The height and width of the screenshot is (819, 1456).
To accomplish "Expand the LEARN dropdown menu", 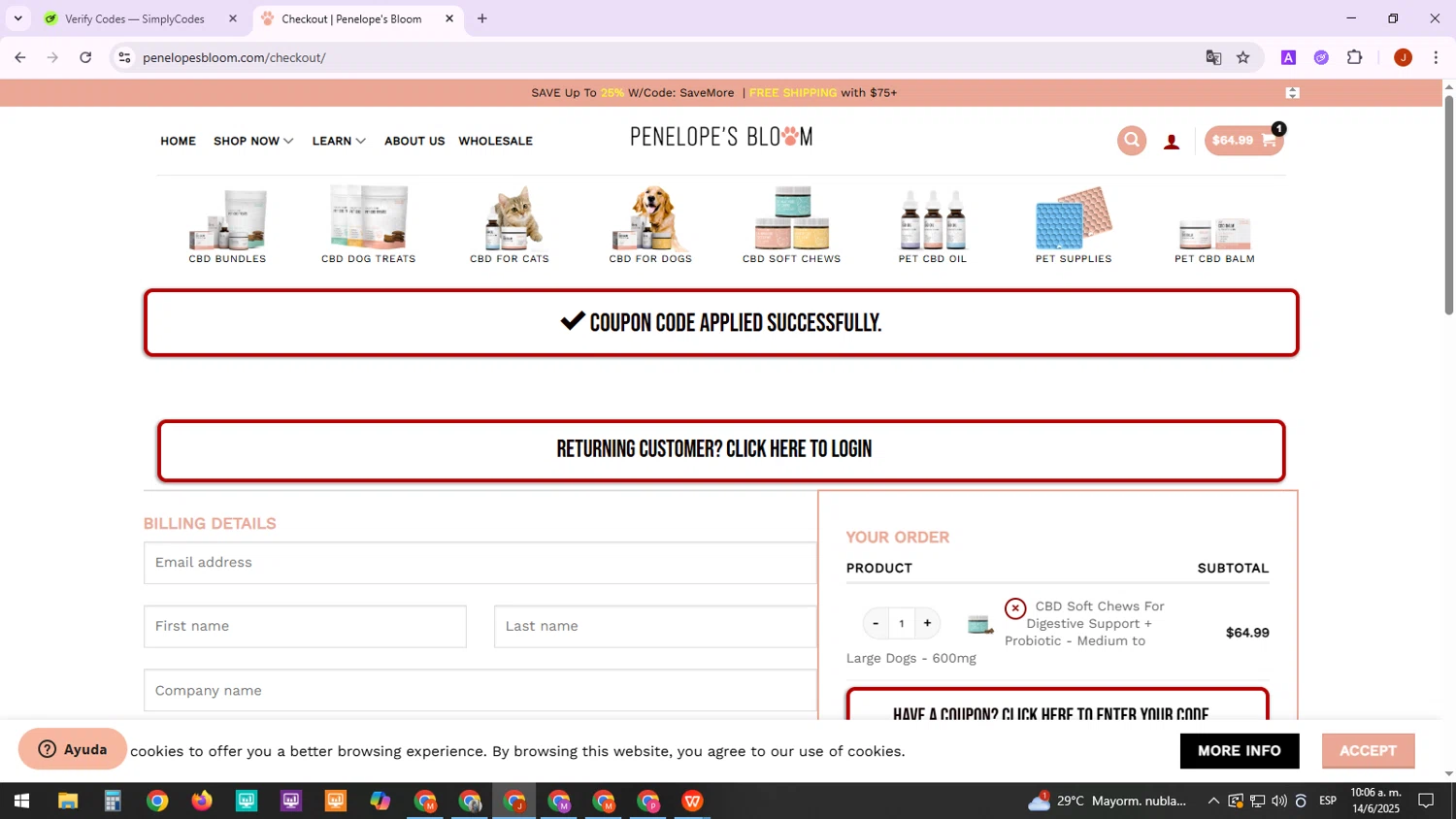I will click(339, 141).
